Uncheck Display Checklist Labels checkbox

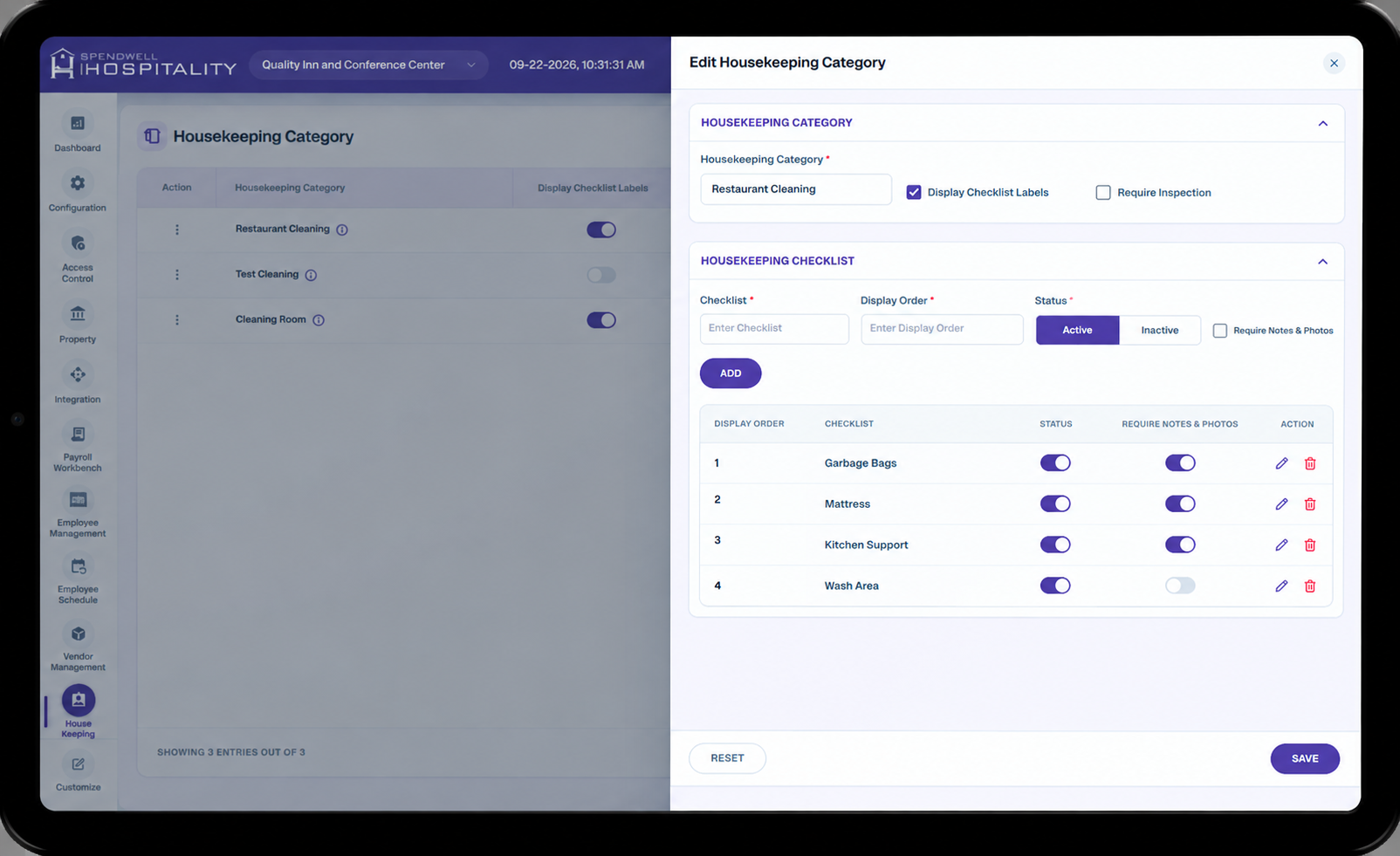(x=914, y=192)
